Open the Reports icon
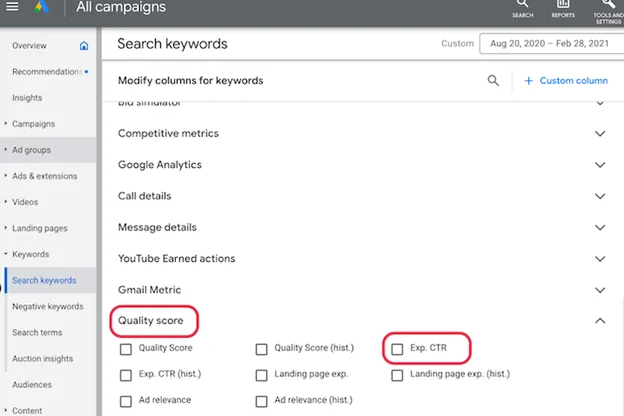The image size is (624, 416). 563,9
